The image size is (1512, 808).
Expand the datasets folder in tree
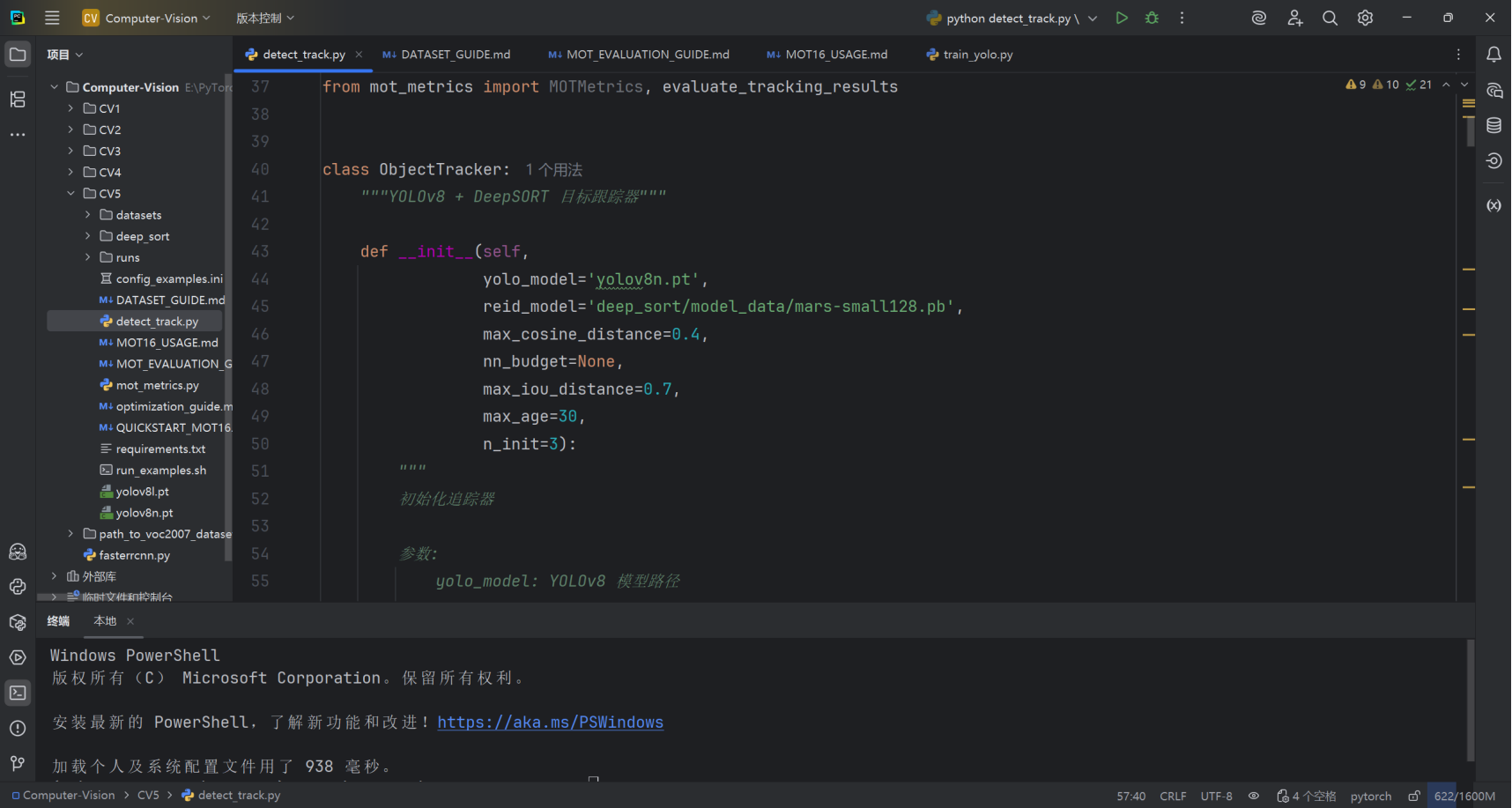pos(87,215)
